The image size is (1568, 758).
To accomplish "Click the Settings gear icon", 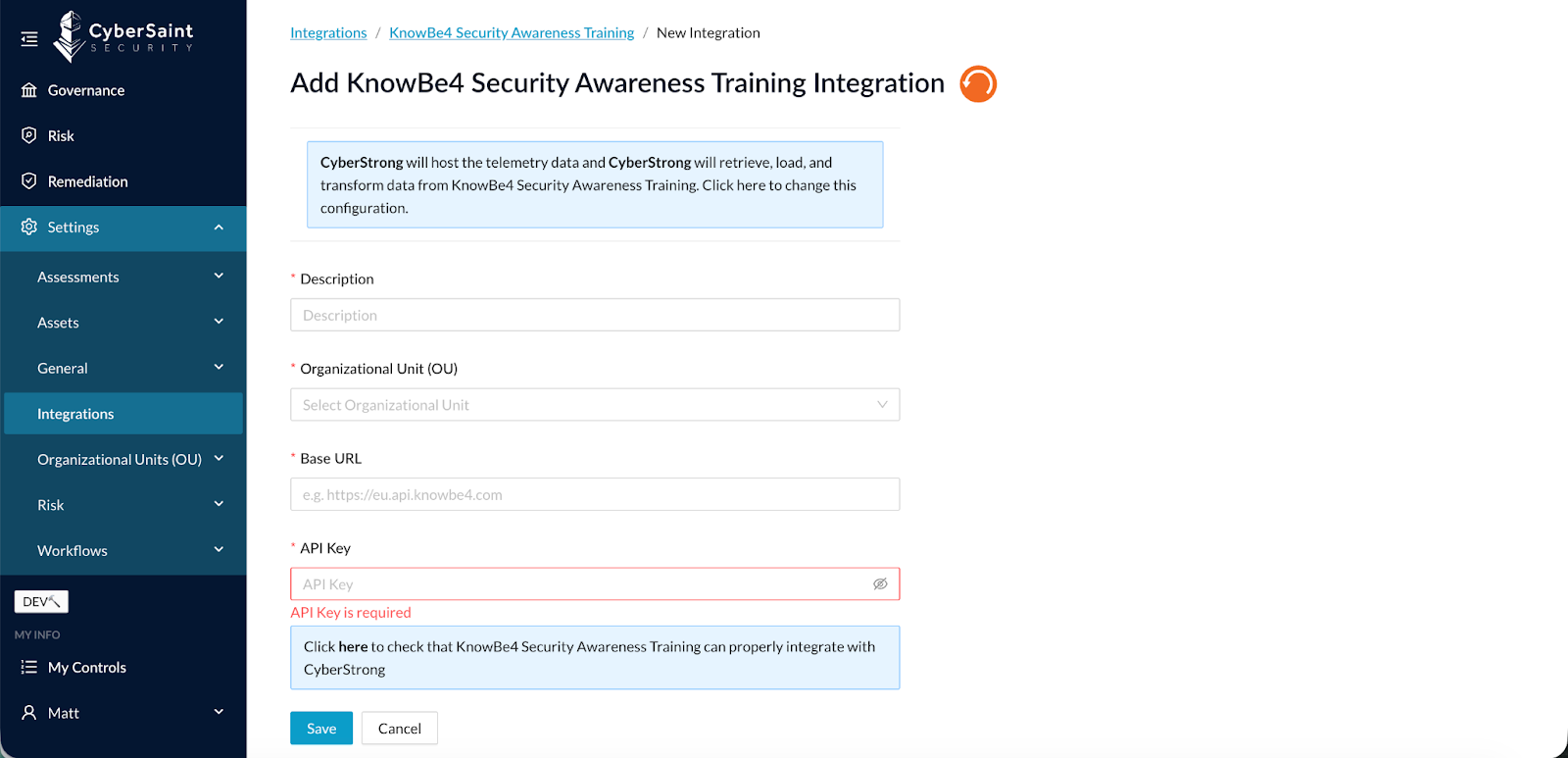I will (29, 227).
